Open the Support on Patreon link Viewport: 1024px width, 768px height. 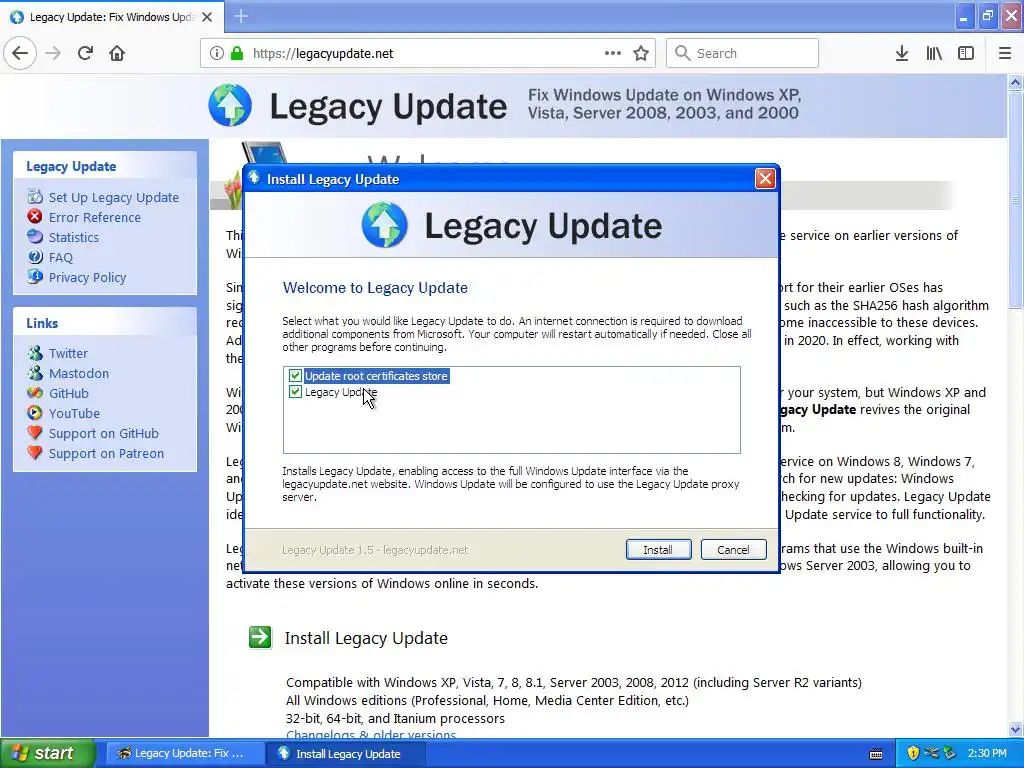pyautogui.click(x=106, y=453)
